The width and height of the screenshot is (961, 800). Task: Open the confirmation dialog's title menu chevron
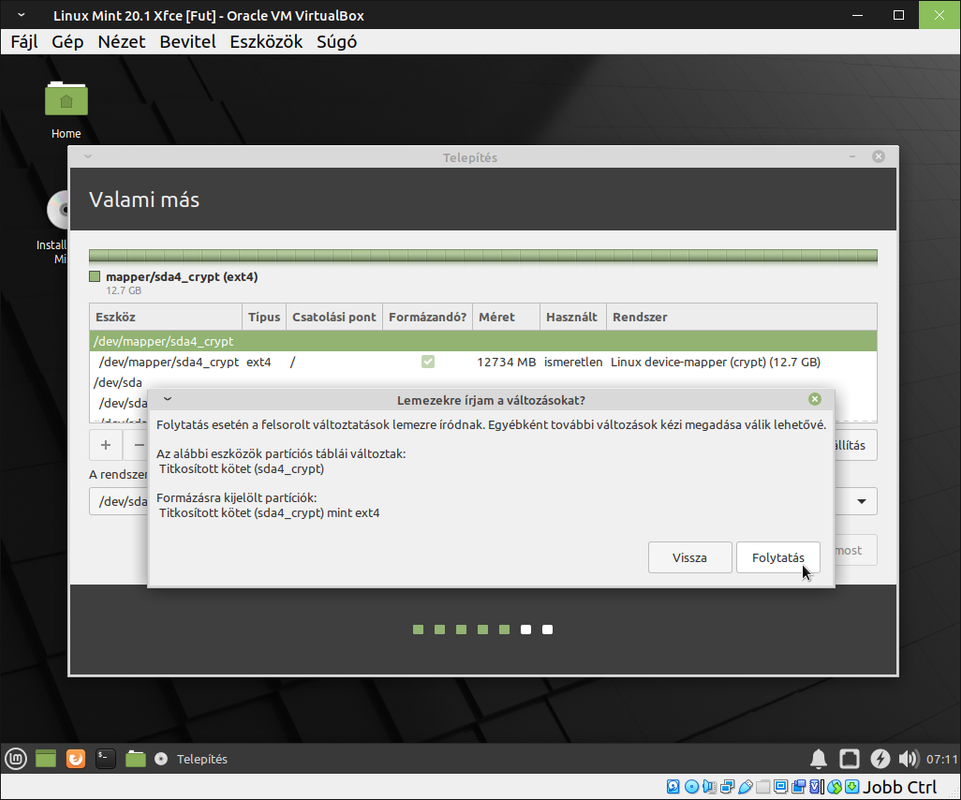[167, 399]
